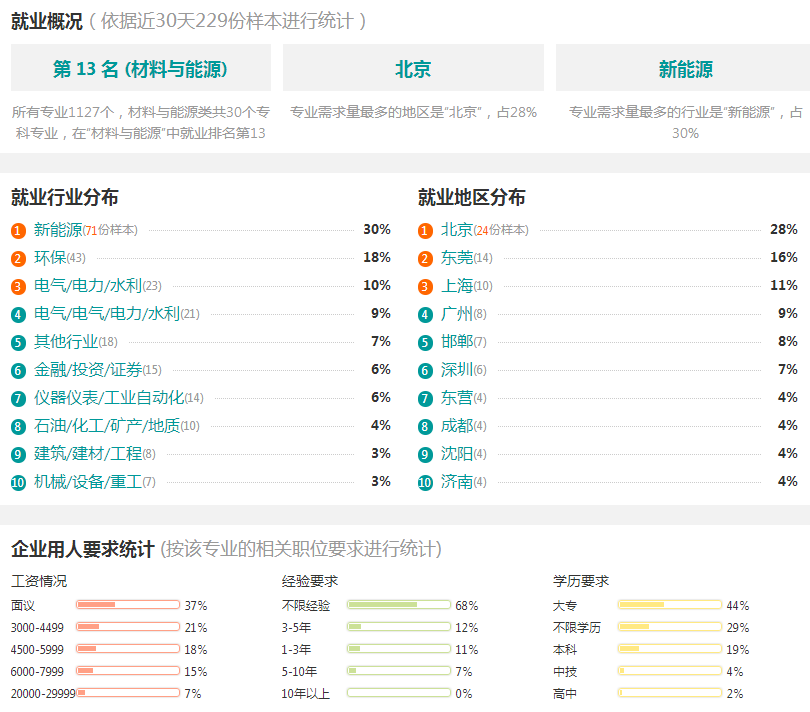
Task: Click the 30% value for 新能源
Action: pyautogui.click(x=377, y=229)
